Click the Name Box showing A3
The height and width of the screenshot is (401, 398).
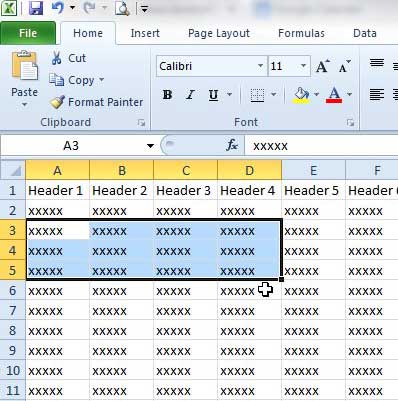pyautogui.click(x=71, y=146)
